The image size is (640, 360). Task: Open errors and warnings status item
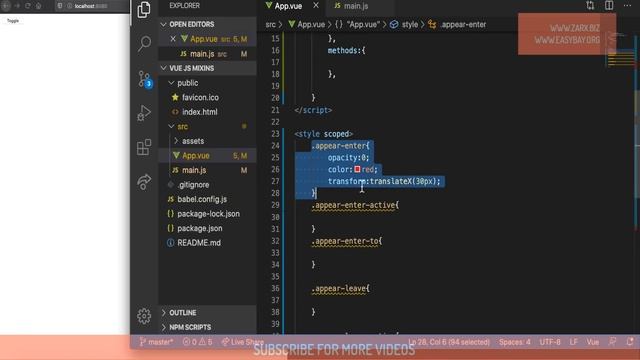pyautogui.click(x=198, y=342)
